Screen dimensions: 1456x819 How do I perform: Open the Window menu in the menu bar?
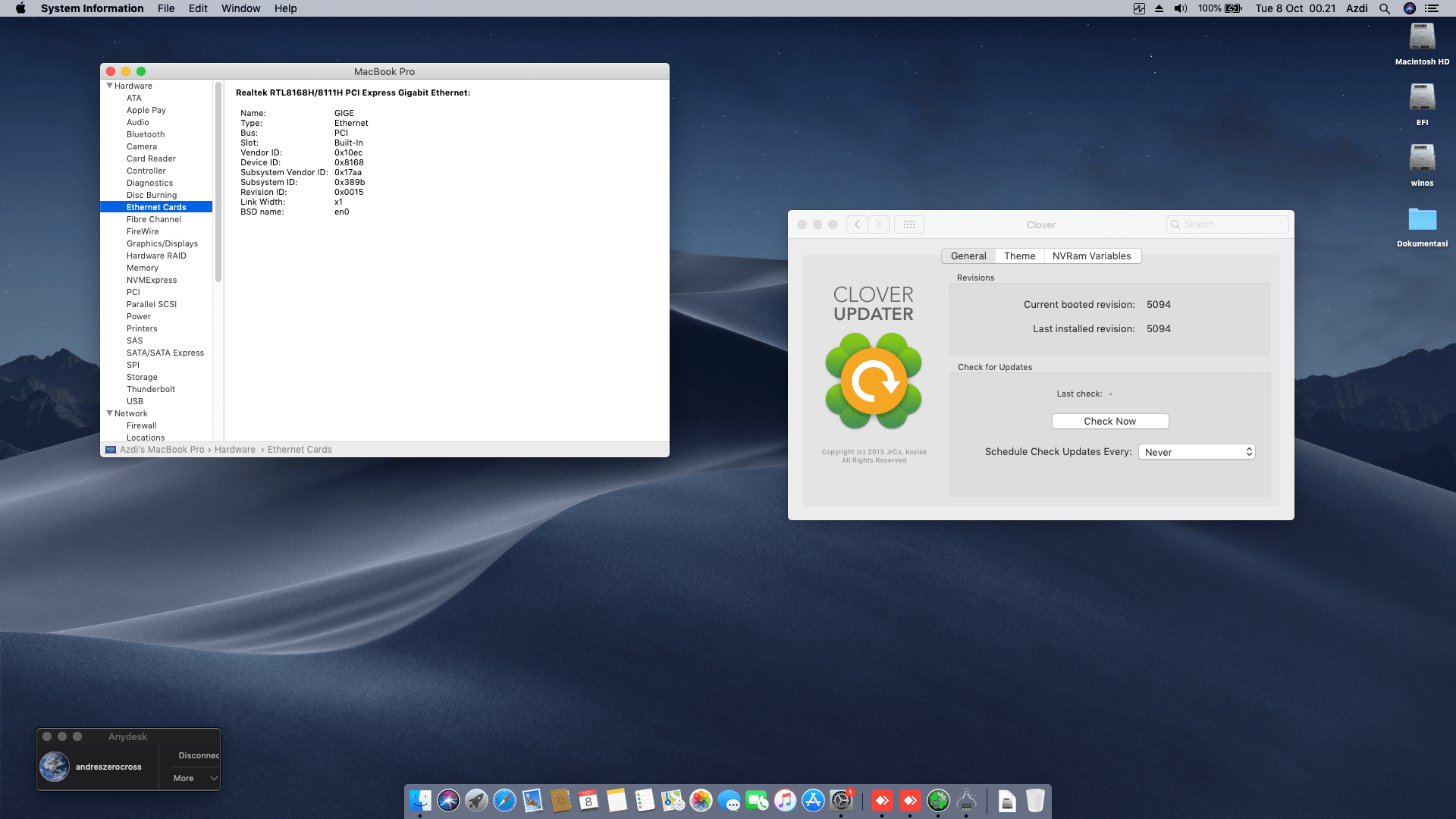pyautogui.click(x=240, y=8)
